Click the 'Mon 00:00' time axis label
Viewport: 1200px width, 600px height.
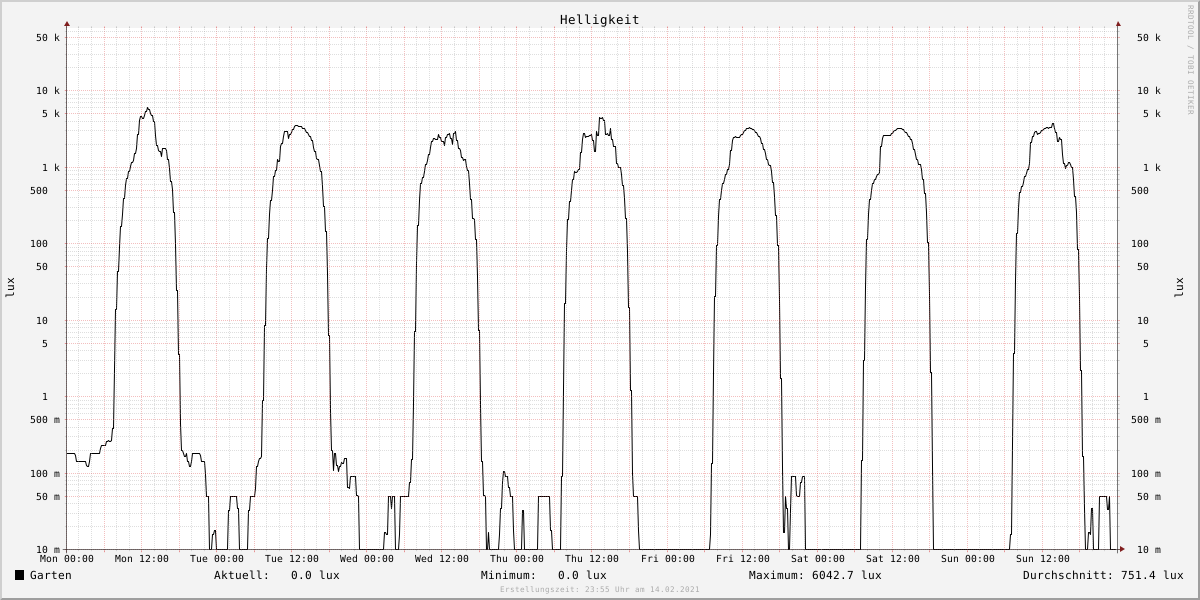(67, 559)
